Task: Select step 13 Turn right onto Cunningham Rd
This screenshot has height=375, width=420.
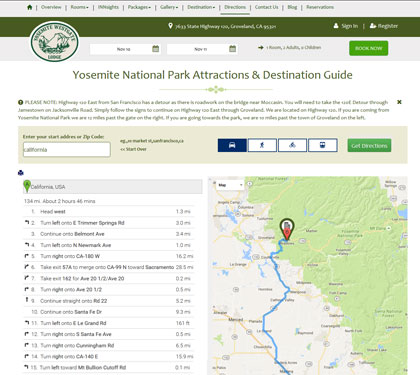Action: point(109,345)
